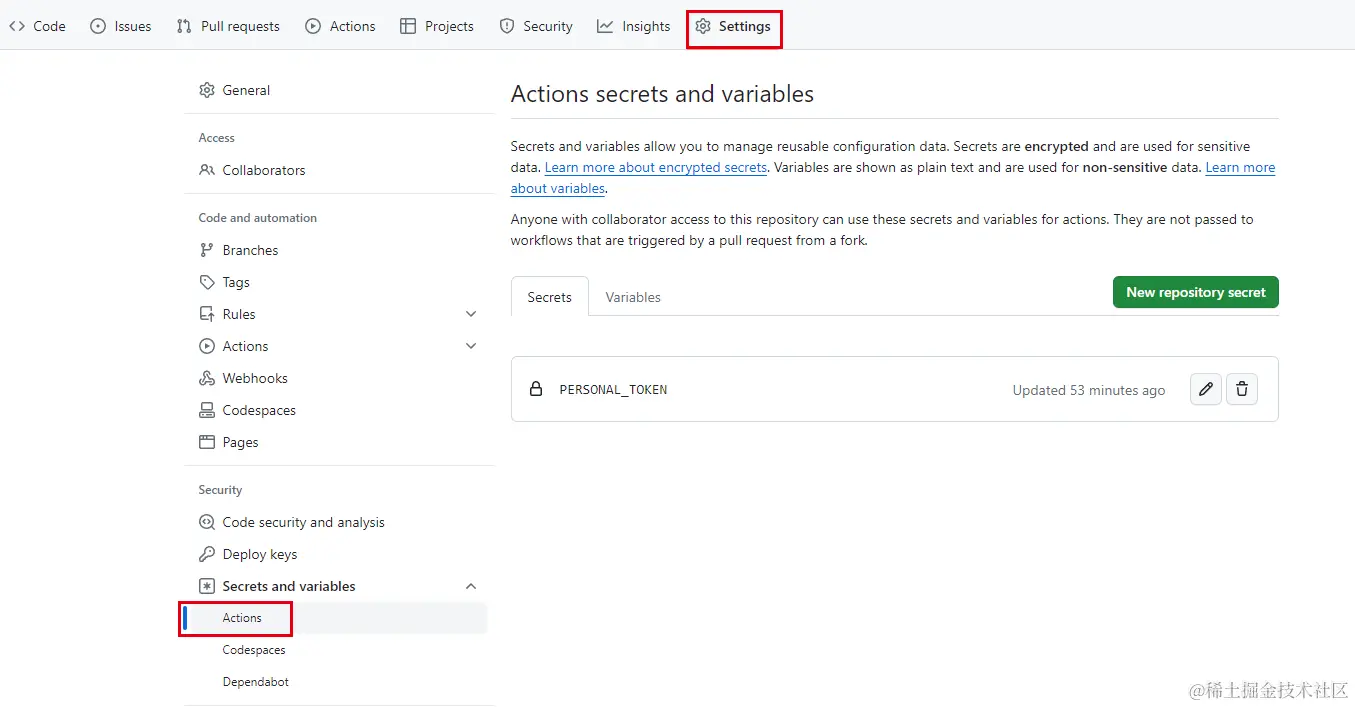Click the Codespaces icon in Code and automation
The height and width of the screenshot is (707, 1355).
[x=207, y=410]
